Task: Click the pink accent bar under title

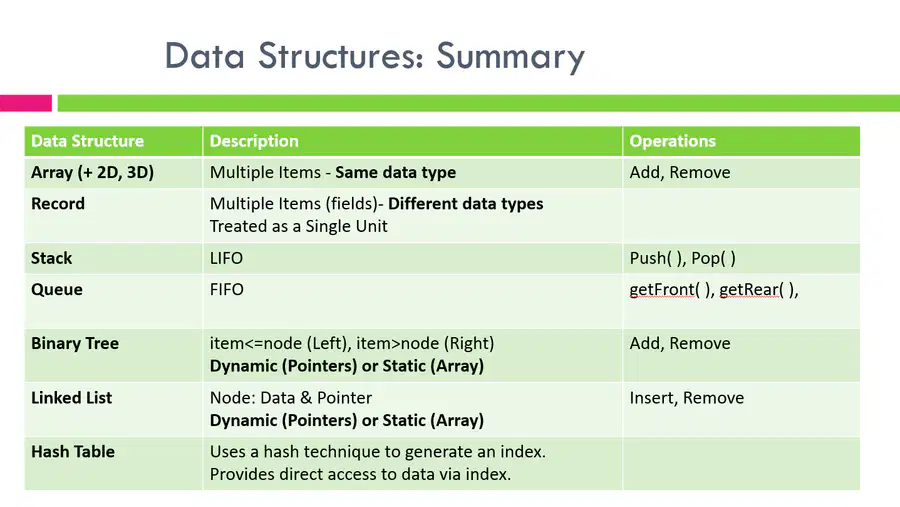Action: [x=26, y=103]
